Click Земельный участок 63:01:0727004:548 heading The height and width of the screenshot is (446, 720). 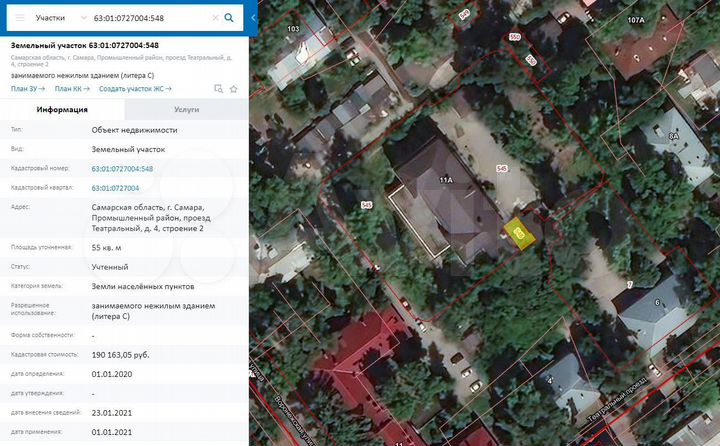[x=84, y=45]
